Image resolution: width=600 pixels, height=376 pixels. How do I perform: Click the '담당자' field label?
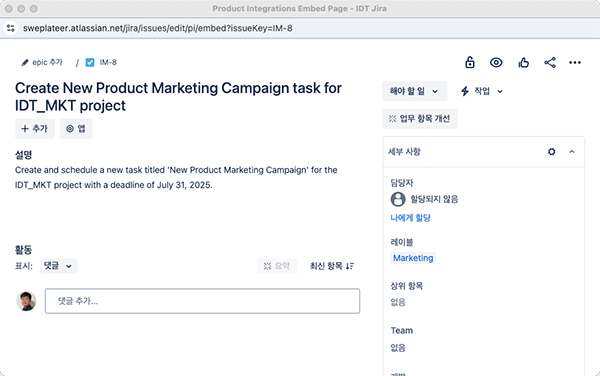(x=402, y=182)
